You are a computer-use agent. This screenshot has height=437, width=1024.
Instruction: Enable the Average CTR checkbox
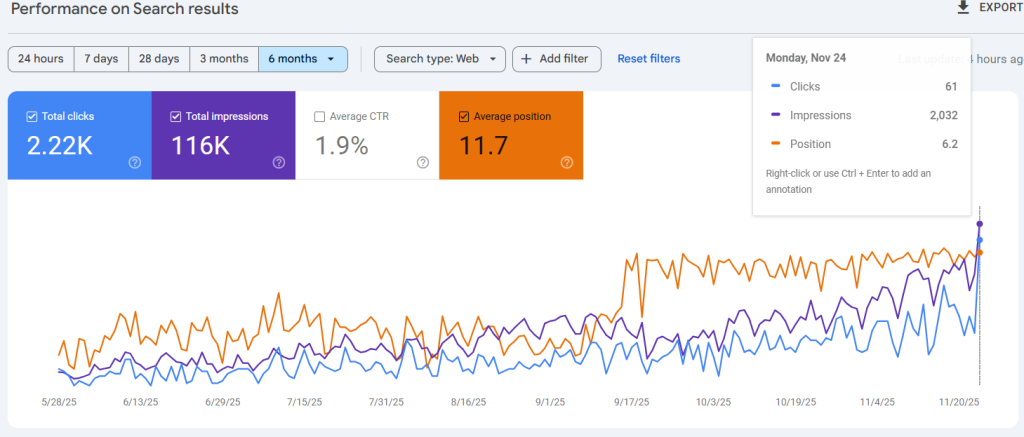coord(320,117)
